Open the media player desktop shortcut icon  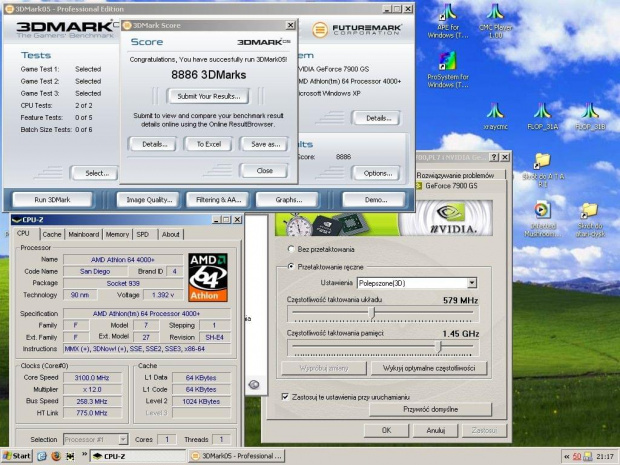coord(542,219)
